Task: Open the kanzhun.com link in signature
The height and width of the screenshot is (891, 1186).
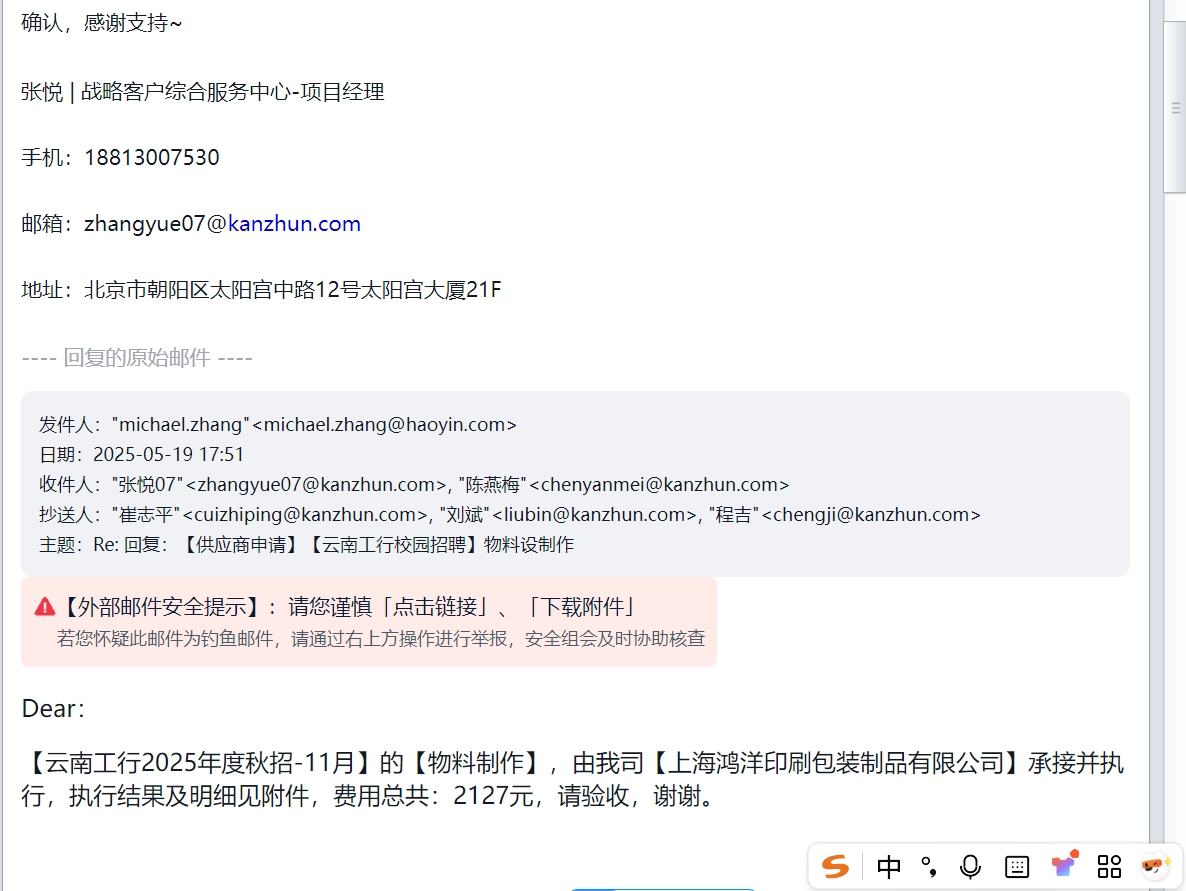Action: coord(294,224)
